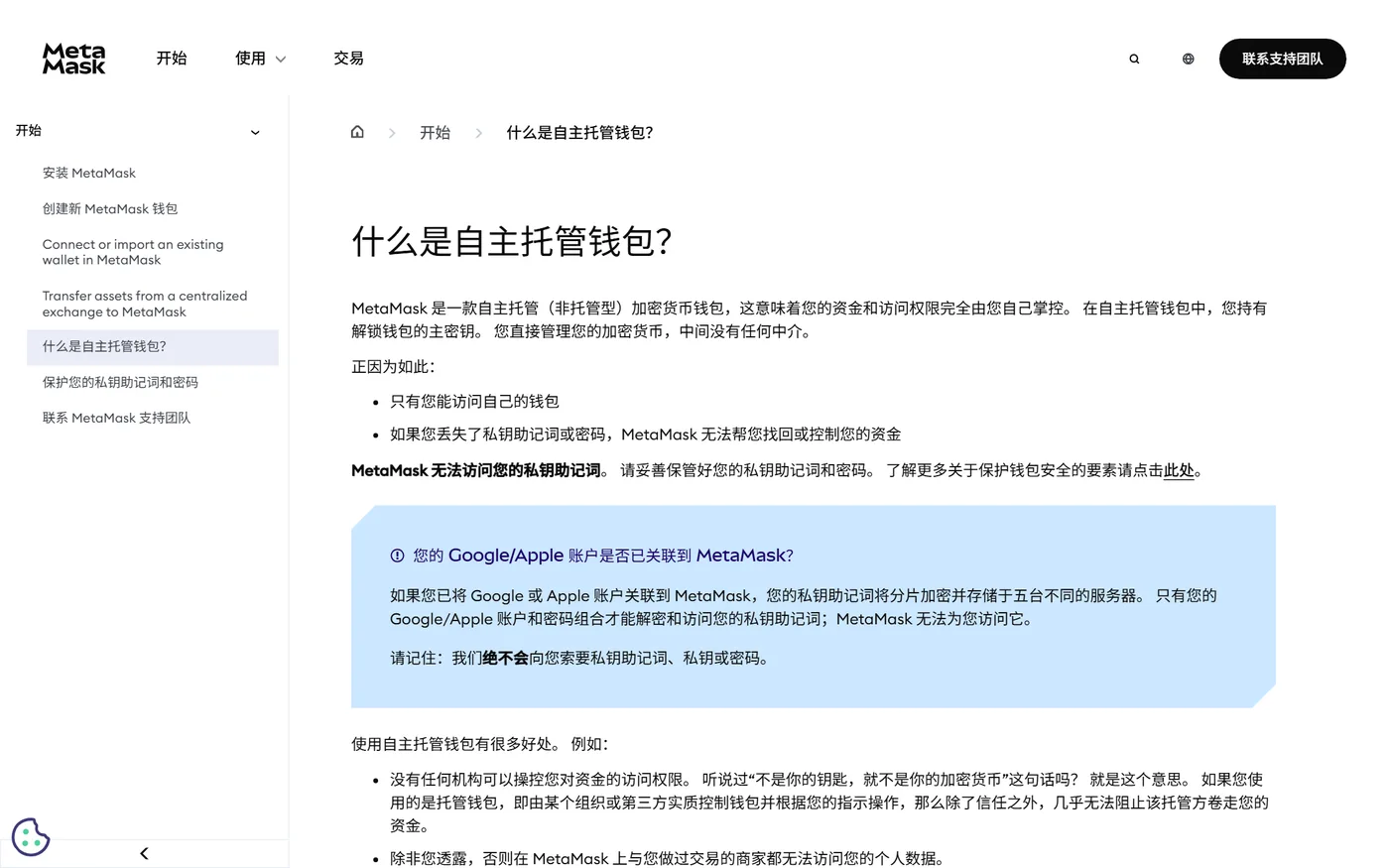Click the MetaMask logo

[x=73, y=59]
